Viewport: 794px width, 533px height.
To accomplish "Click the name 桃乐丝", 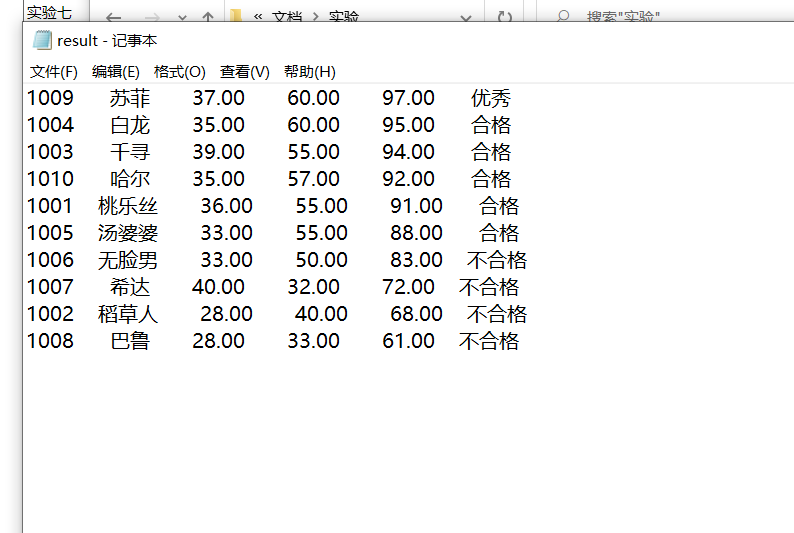I will [128, 206].
